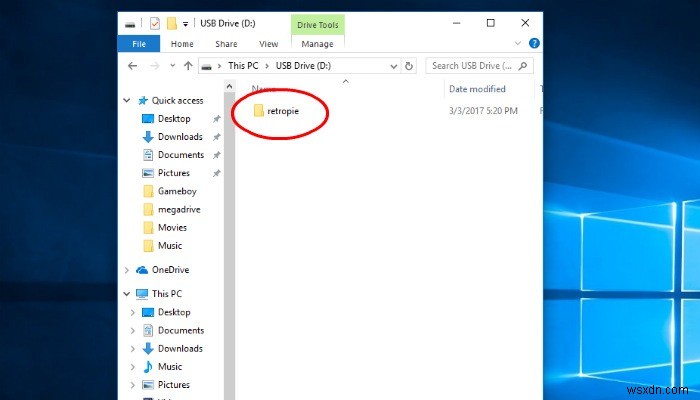The width and height of the screenshot is (700, 400).
Task: Expand the OneDrive node
Action: tap(127, 270)
